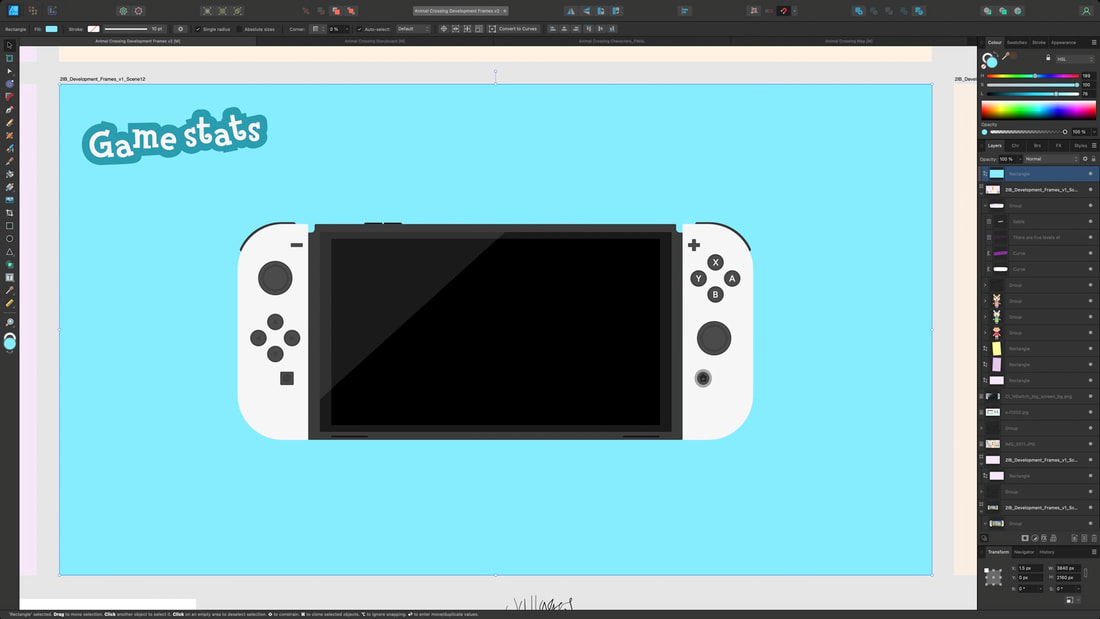1100x619 pixels.
Task: Open stroke settings gear in the context toolbar
Action: (180, 29)
